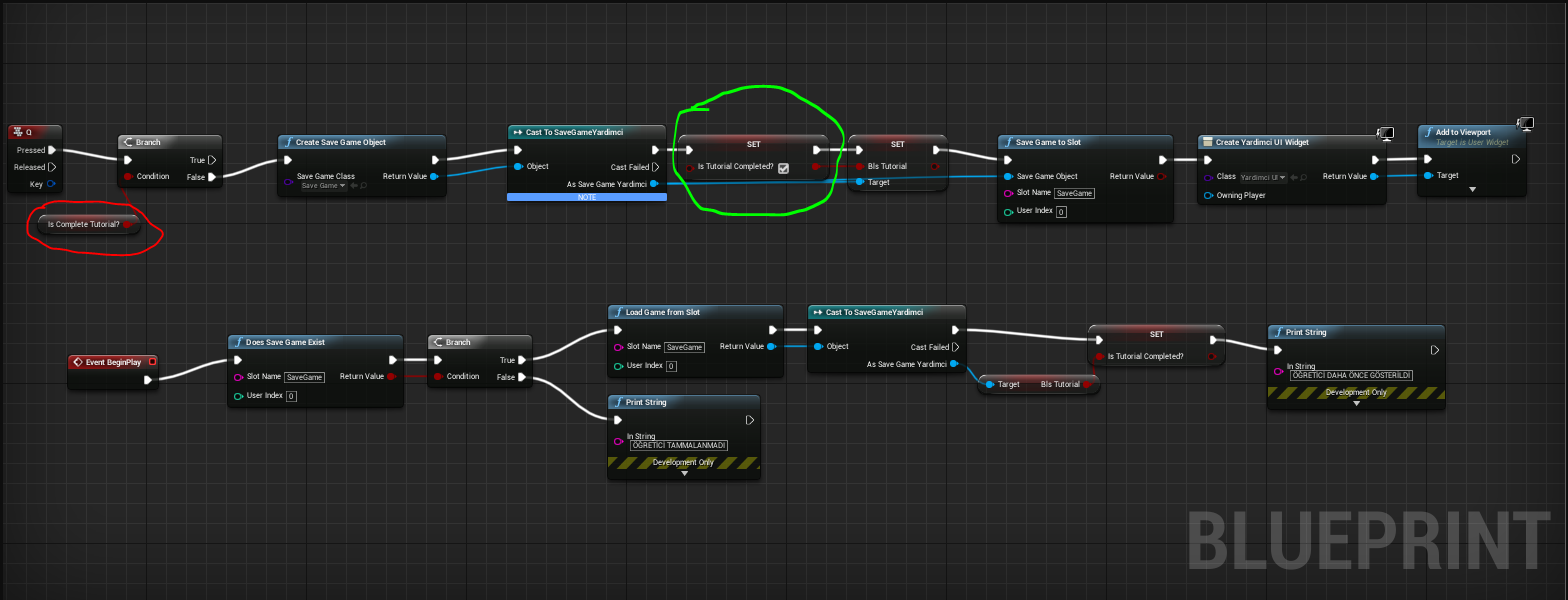Click the OGRETICI TAMMALANMADI In String field
This screenshot has width=1568, height=600.
point(679,445)
